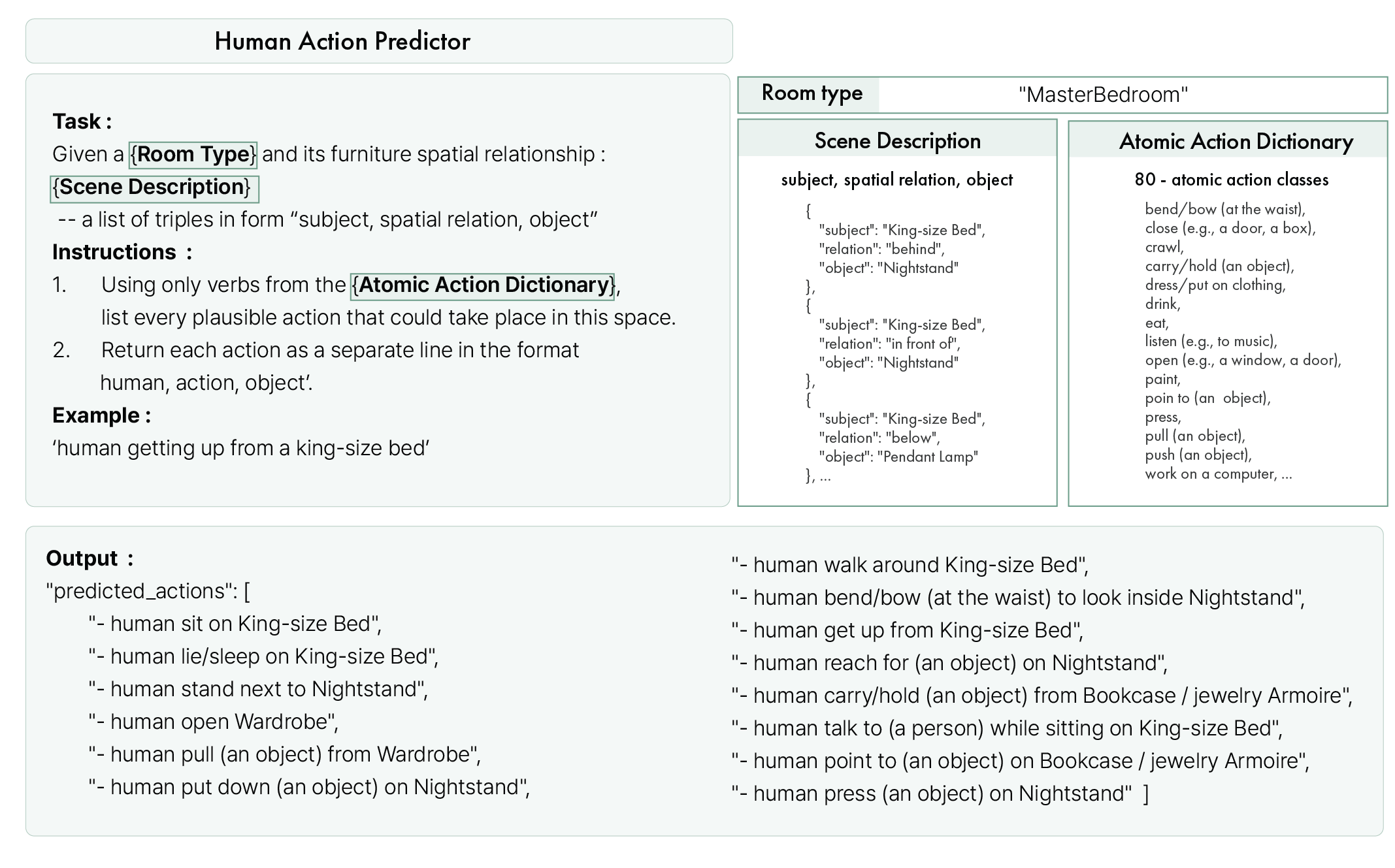Select the Scene Description panel header

point(897,140)
